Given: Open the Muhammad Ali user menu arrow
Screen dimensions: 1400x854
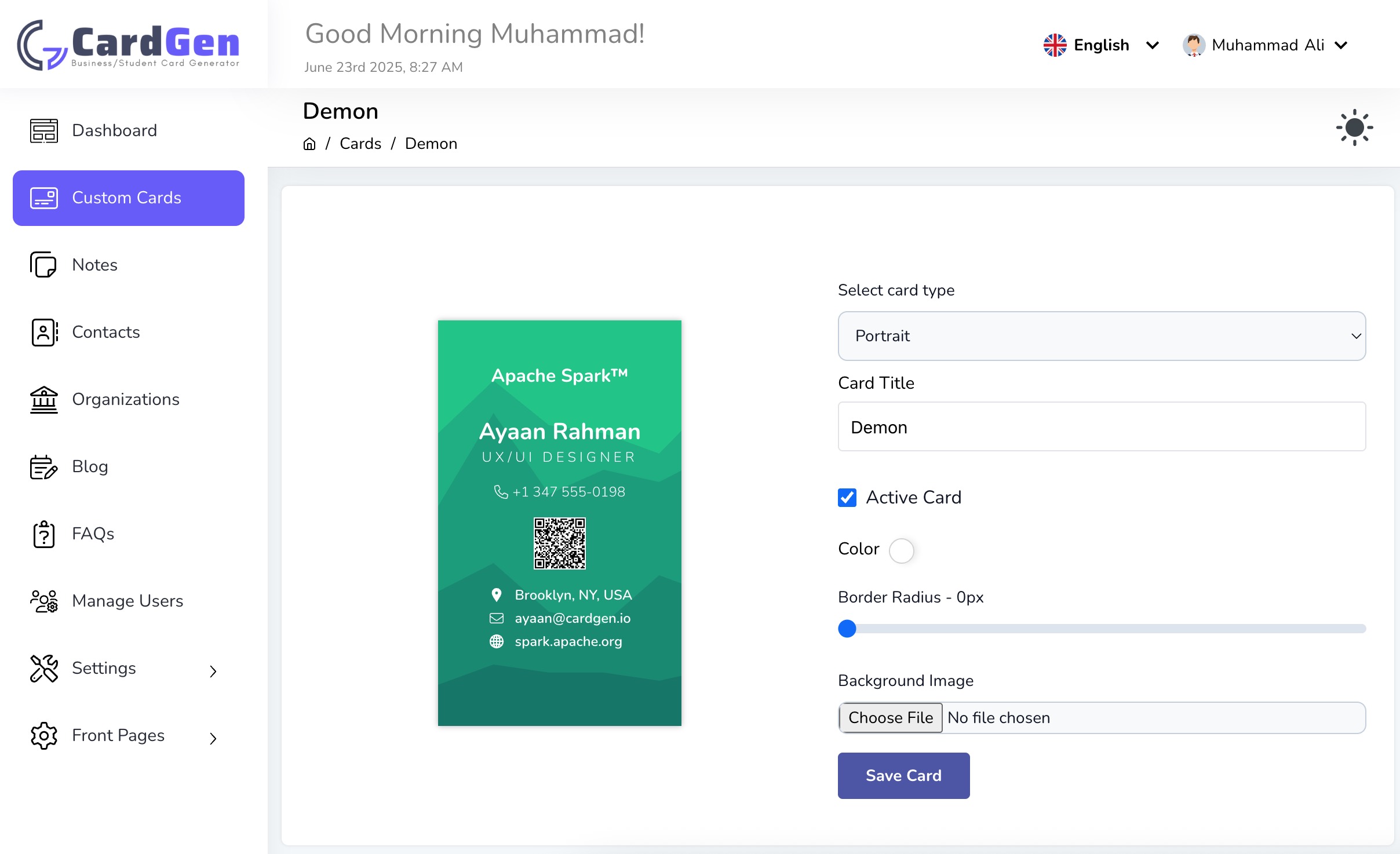Looking at the screenshot, I should point(1341,45).
